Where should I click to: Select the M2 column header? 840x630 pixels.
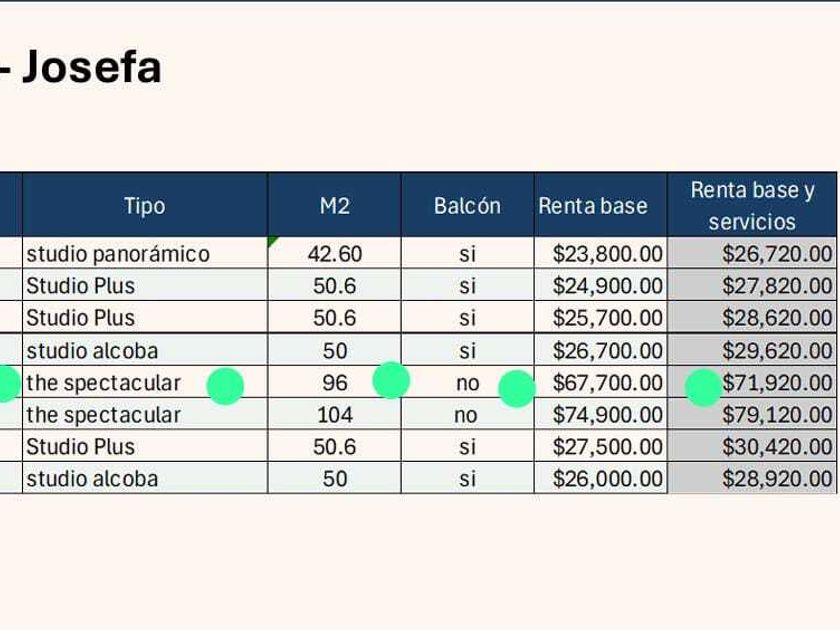pyautogui.click(x=334, y=206)
